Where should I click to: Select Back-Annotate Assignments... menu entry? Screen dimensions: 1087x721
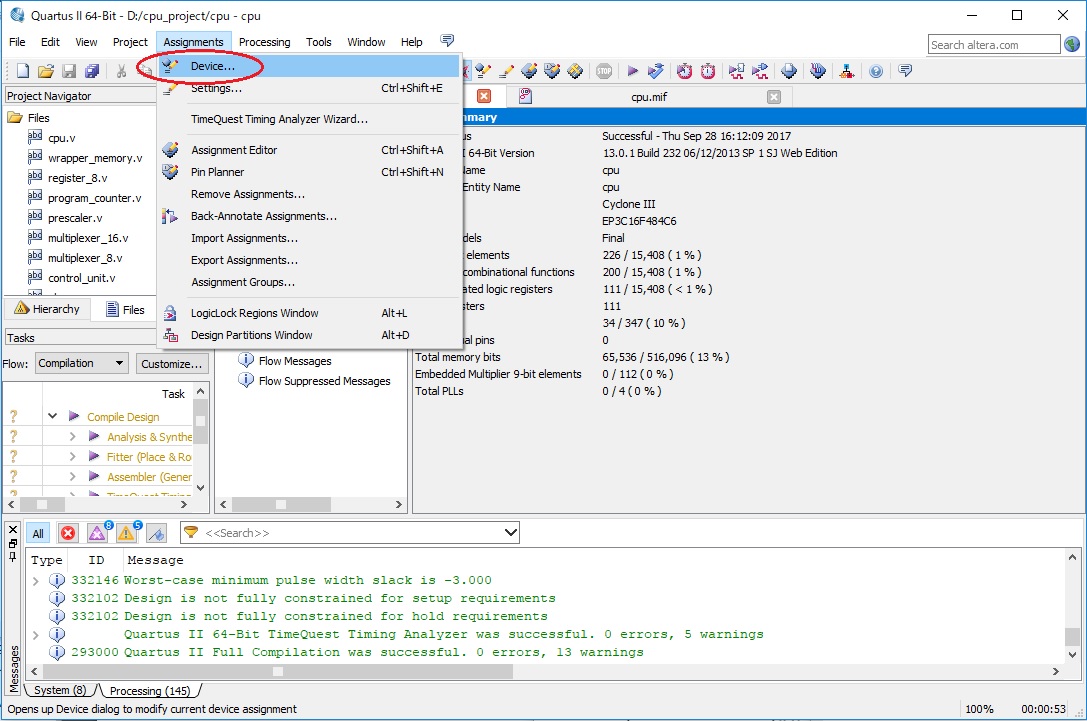pyautogui.click(x=309, y=216)
